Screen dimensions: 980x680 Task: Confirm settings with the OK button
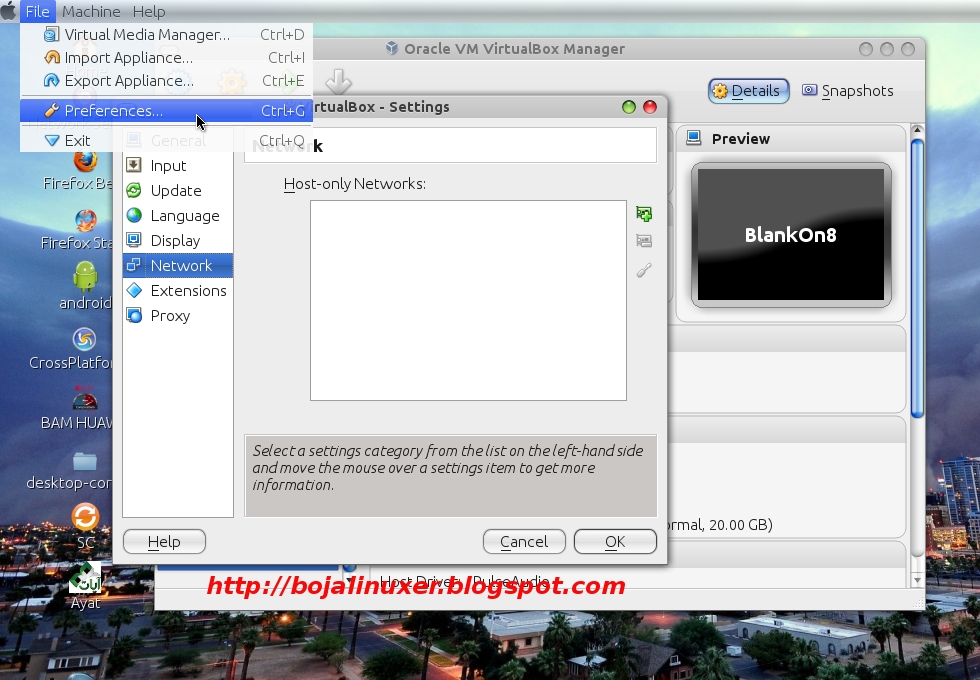tap(614, 541)
